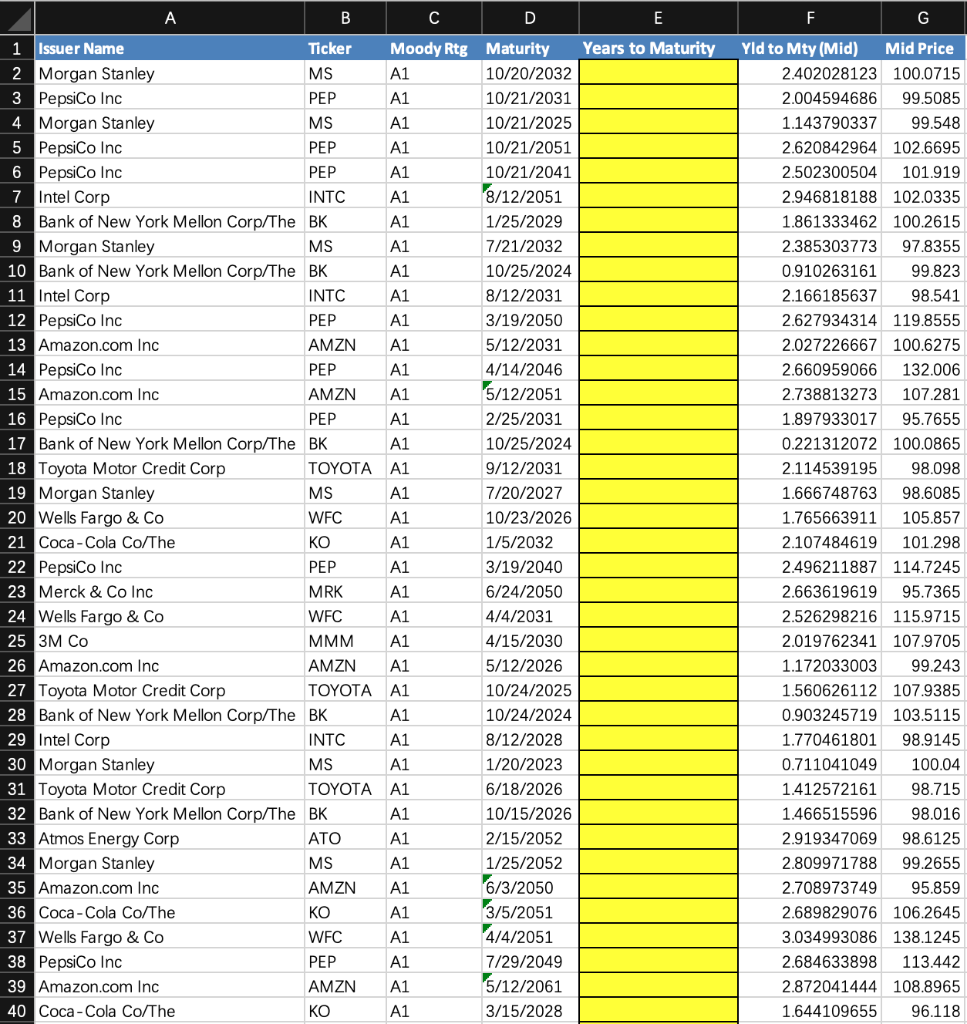The width and height of the screenshot is (967, 1024).
Task: Select column G header
Action: (924, 18)
